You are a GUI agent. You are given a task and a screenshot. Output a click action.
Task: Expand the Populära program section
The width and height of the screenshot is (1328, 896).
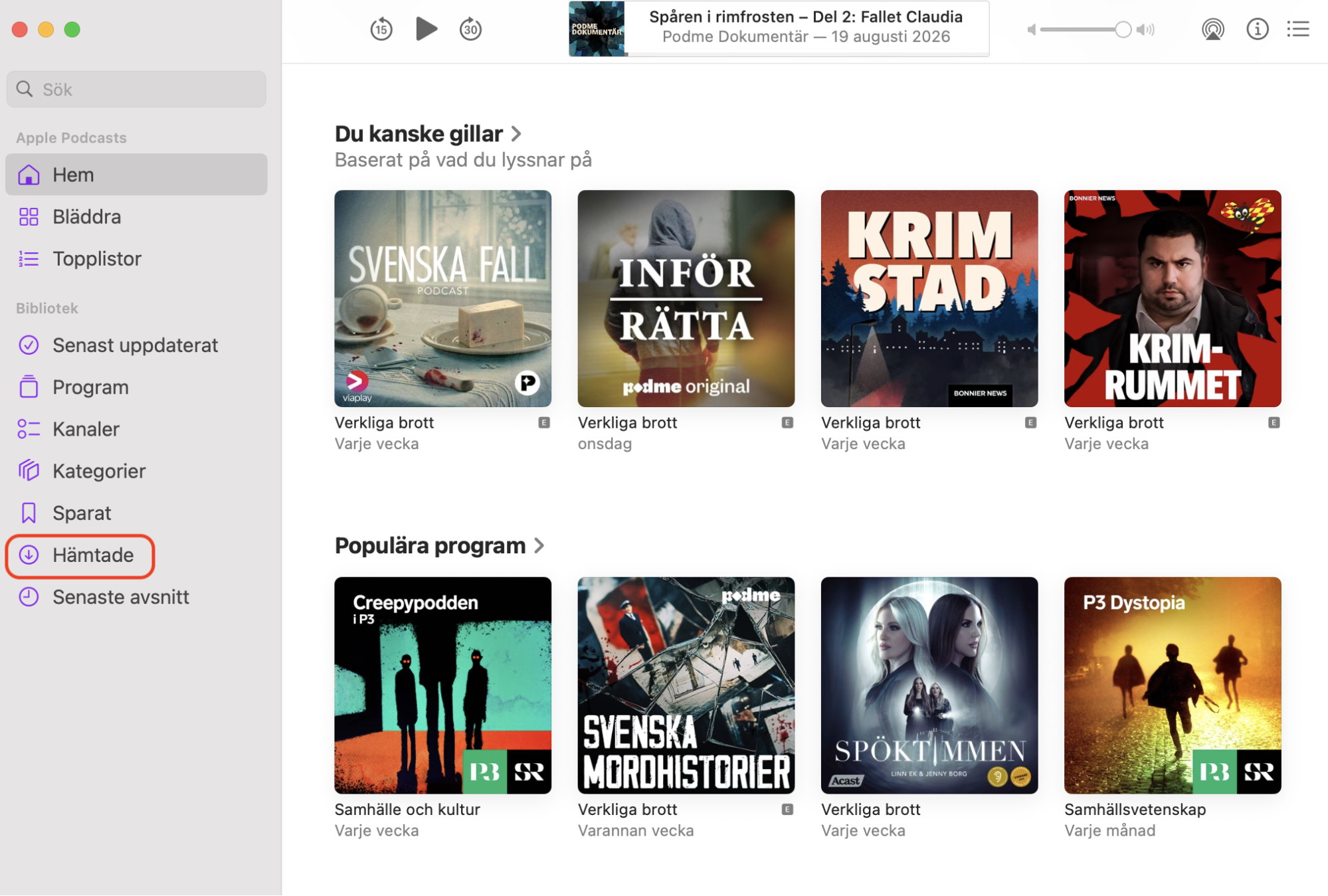coord(439,545)
